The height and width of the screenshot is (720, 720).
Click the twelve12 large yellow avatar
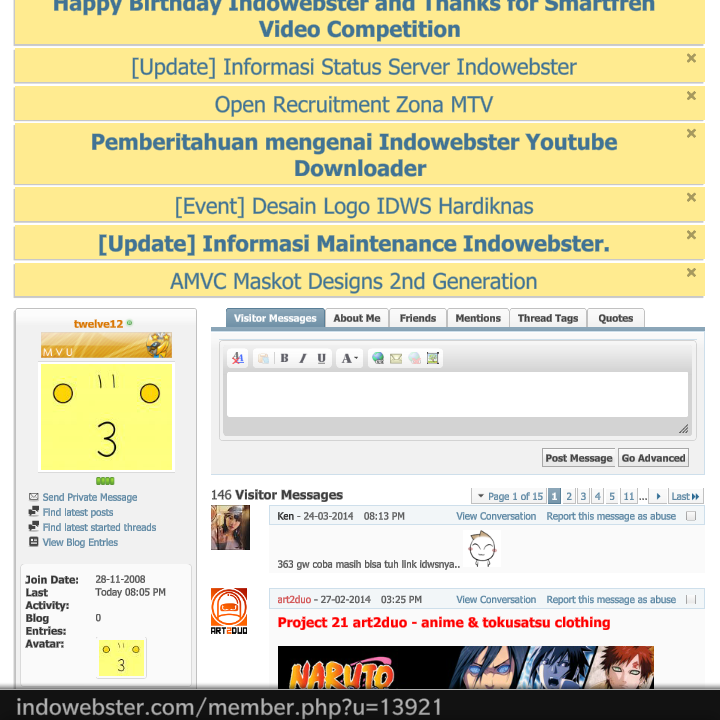(x=107, y=417)
